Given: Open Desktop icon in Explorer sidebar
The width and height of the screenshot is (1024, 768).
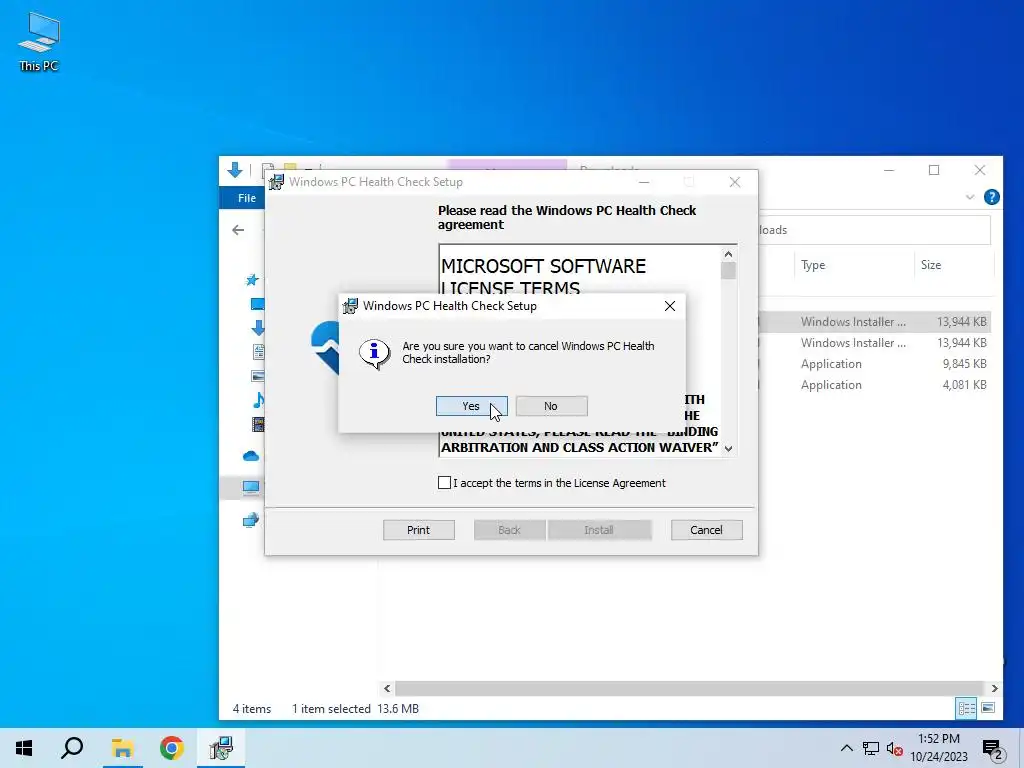Looking at the screenshot, I should [257, 304].
